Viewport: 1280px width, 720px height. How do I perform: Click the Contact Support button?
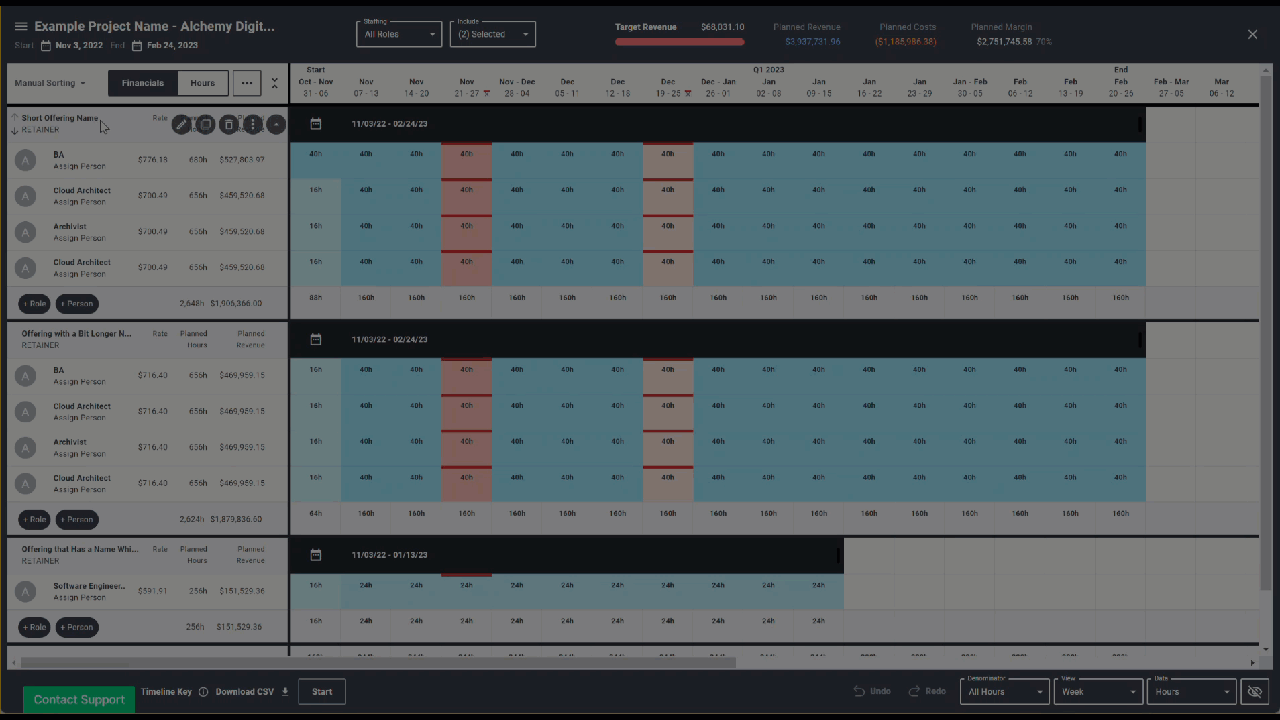(79, 699)
